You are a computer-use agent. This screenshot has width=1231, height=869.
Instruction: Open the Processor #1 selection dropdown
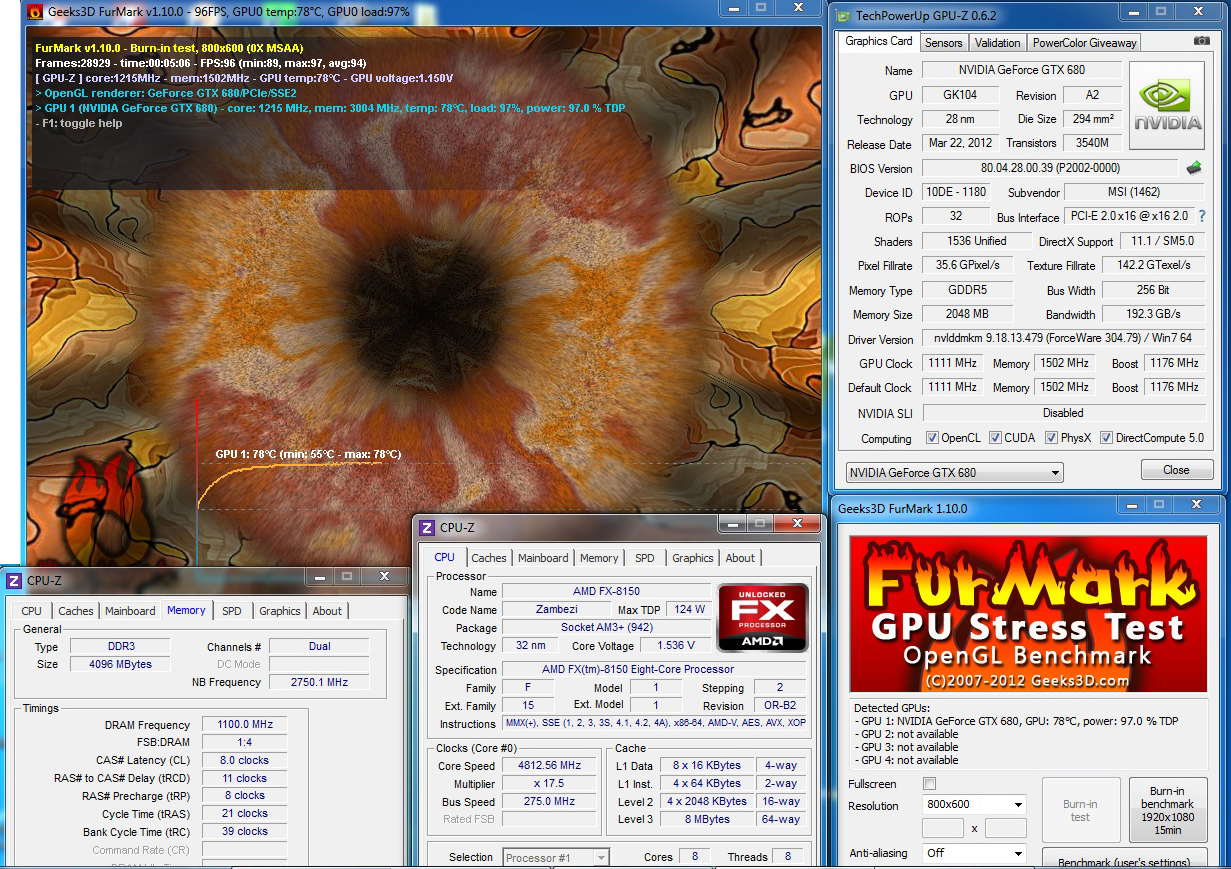[556, 857]
